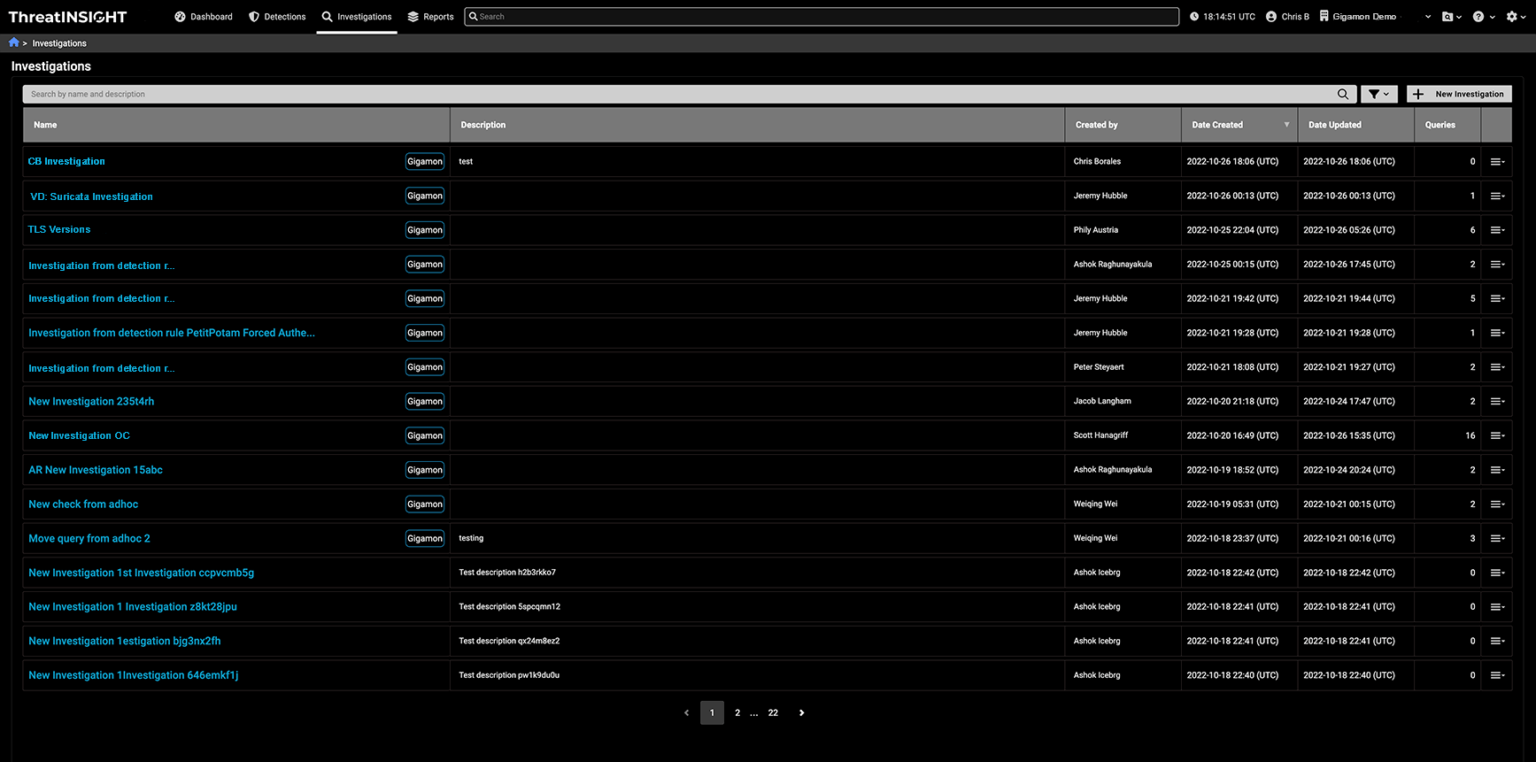
Task: Go to page 2 of investigations
Action: [737, 712]
